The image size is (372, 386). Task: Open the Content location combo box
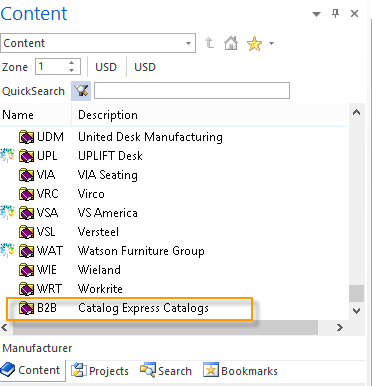click(98, 43)
